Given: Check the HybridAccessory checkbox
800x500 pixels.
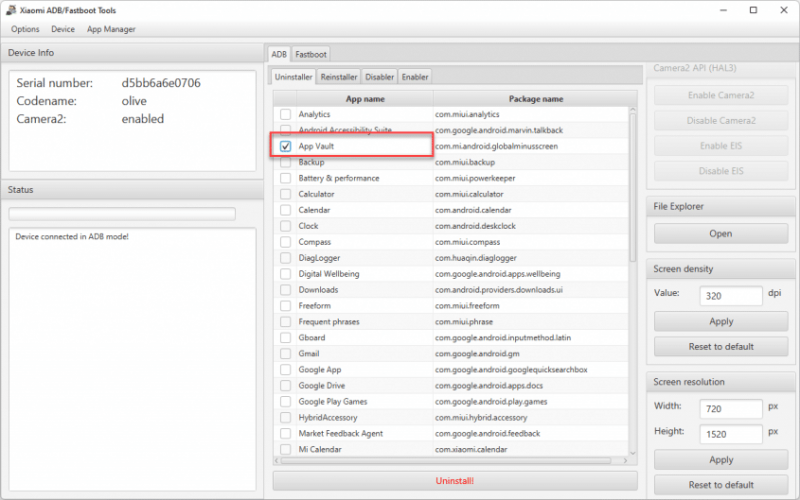Looking at the screenshot, I should pos(285,417).
